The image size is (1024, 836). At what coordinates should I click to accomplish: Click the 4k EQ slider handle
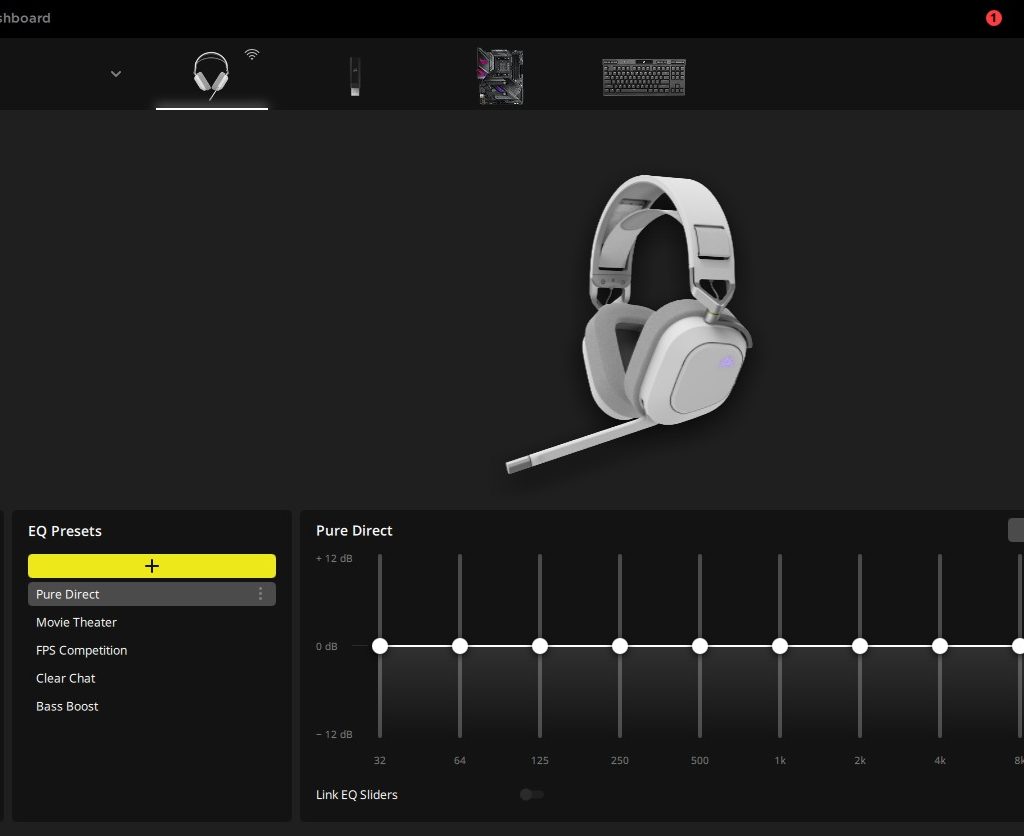click(x=940, y=646)
